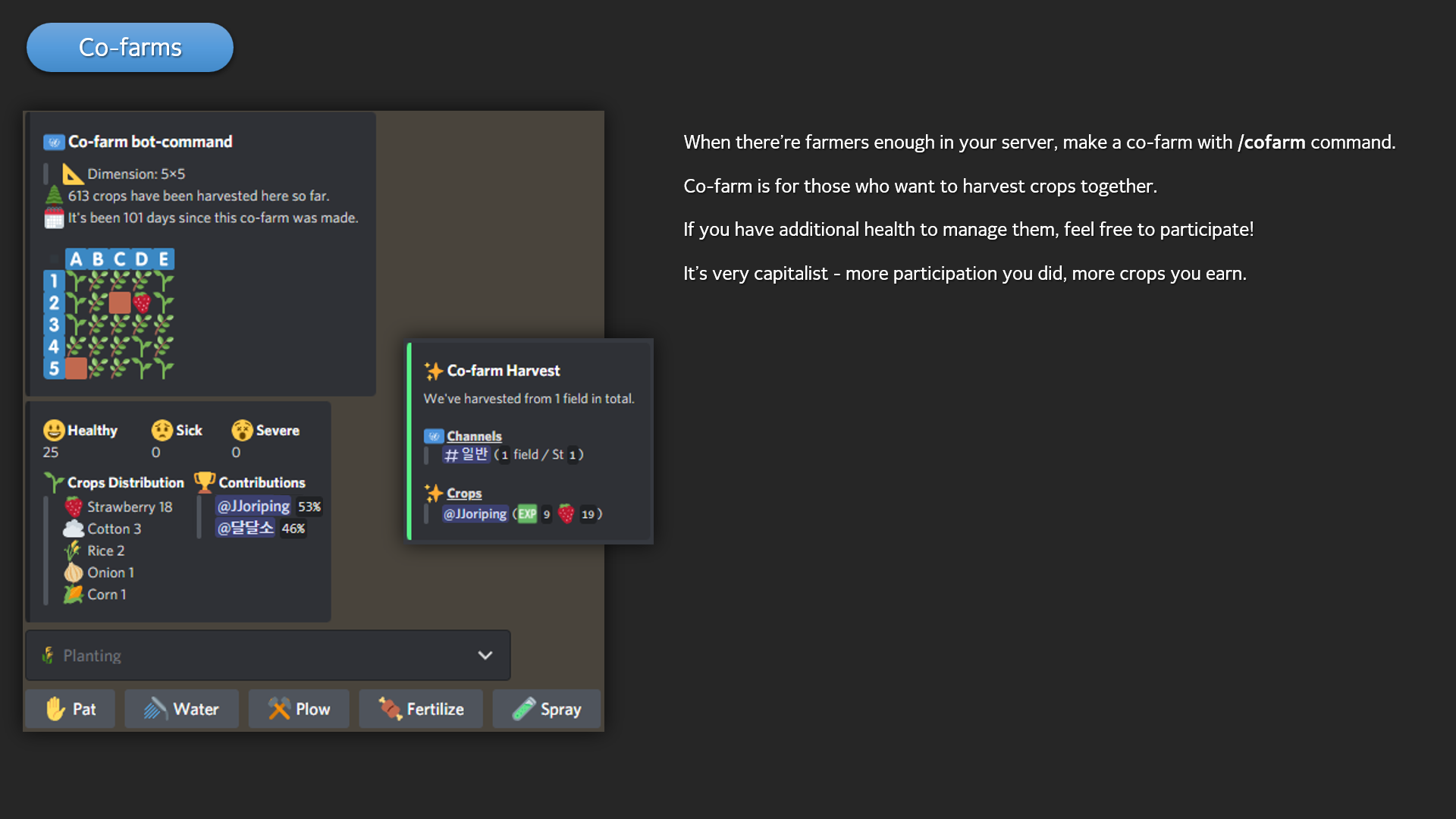Click the strawberry crop in the farm grid
Viewport: 1456px width, 819px height.
point(142,303)
